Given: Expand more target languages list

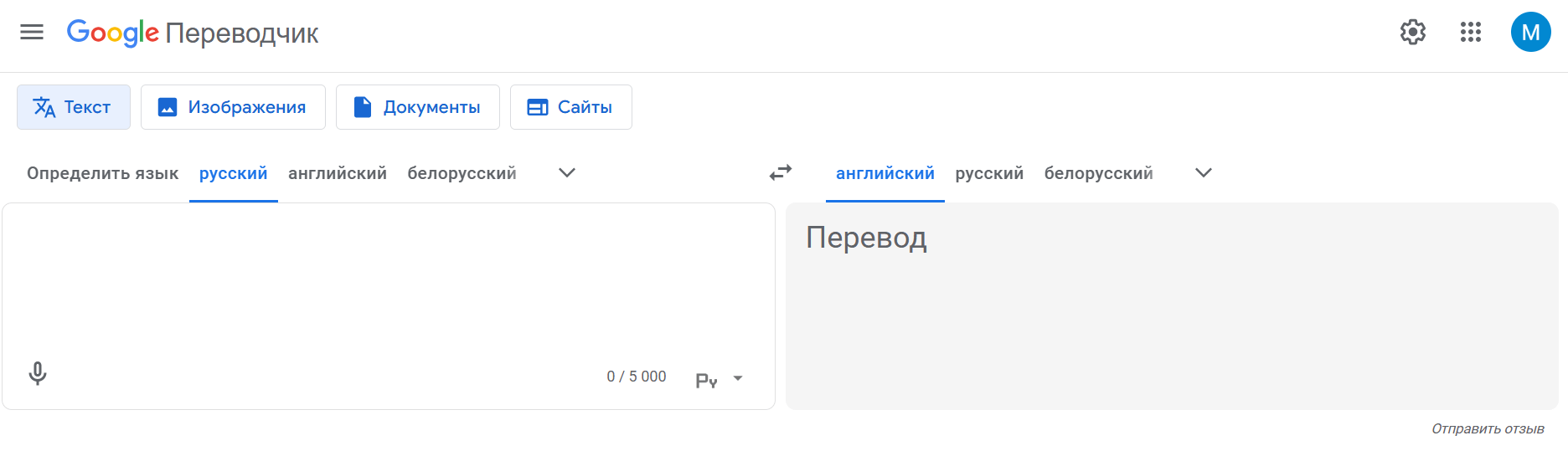Looking at the screenshot, I should point(1204,173).
